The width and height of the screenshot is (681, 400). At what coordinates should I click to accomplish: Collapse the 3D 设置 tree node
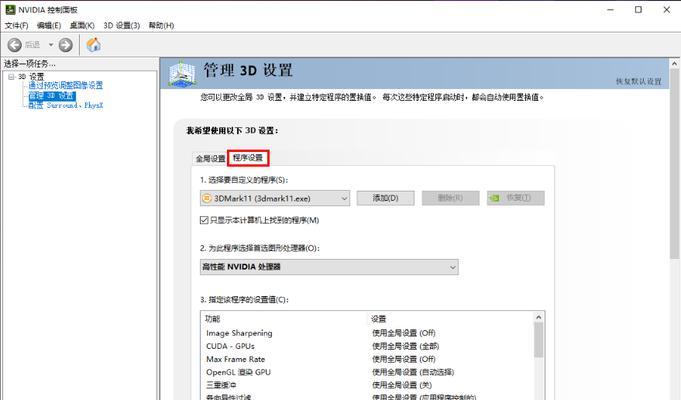click(x=11, y=77)
